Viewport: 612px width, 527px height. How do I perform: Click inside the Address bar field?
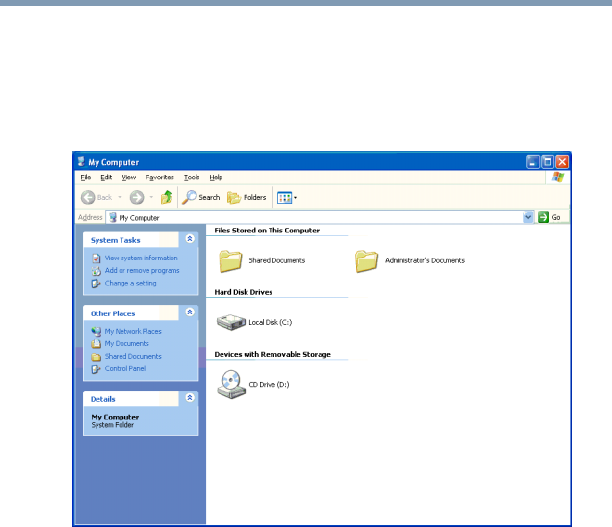(x=320, y=217)
